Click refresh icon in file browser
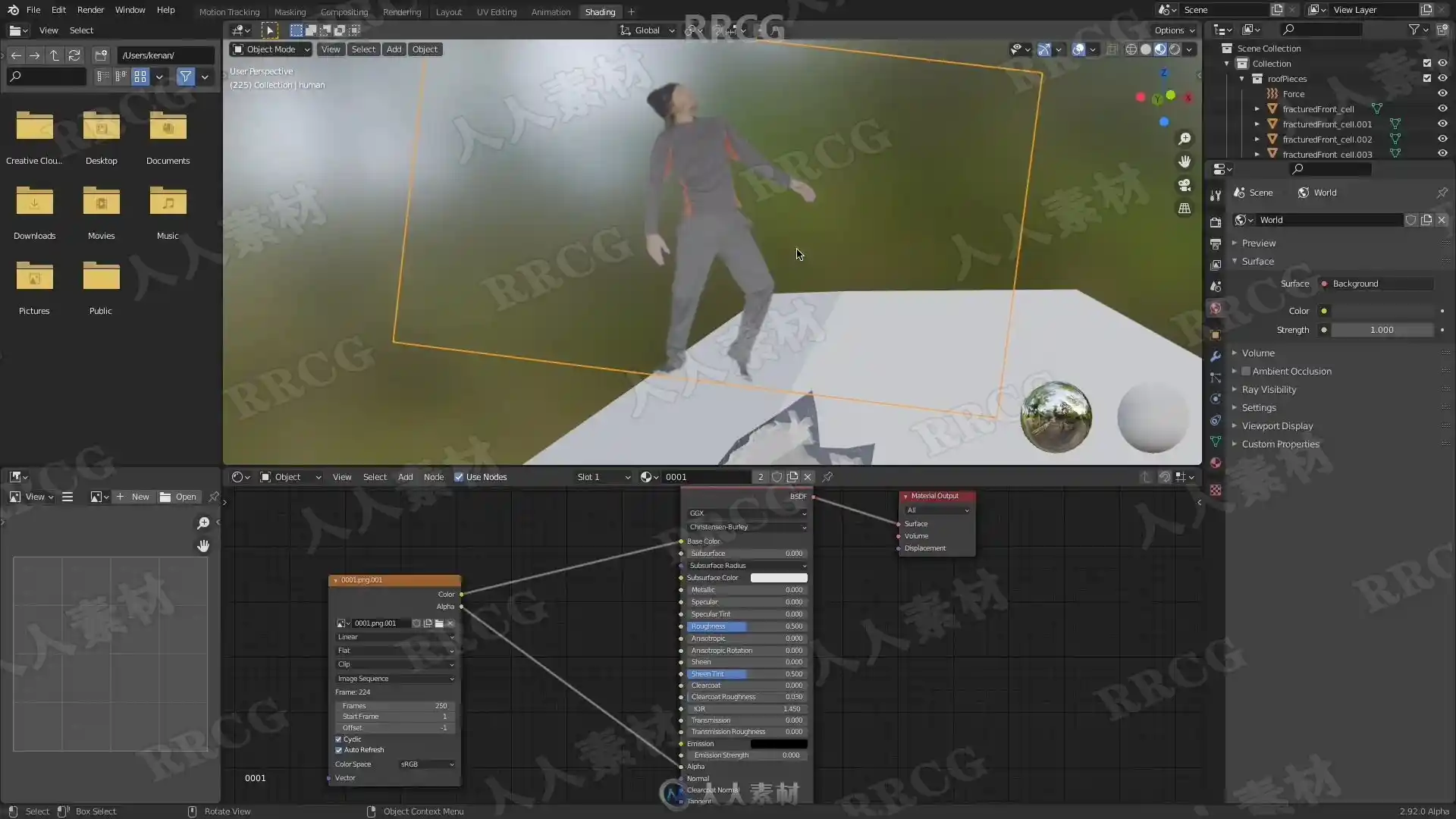Screen dimensions: 1456x819 74,55
